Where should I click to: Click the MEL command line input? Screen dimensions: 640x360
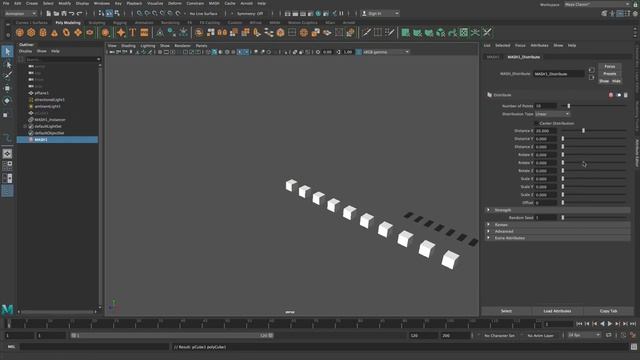94,347
